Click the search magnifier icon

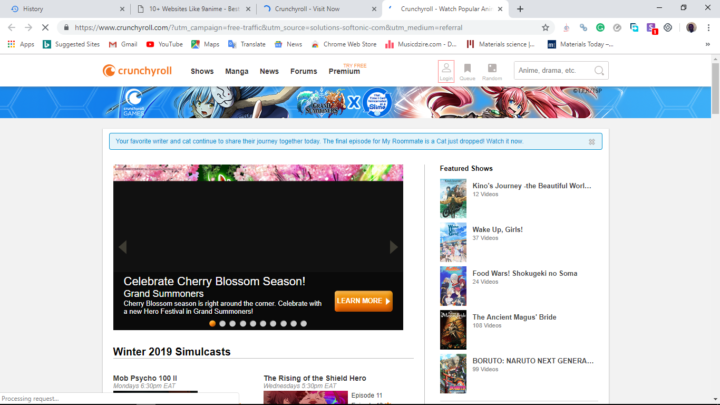pyautogui.click(x=599, y=70)
